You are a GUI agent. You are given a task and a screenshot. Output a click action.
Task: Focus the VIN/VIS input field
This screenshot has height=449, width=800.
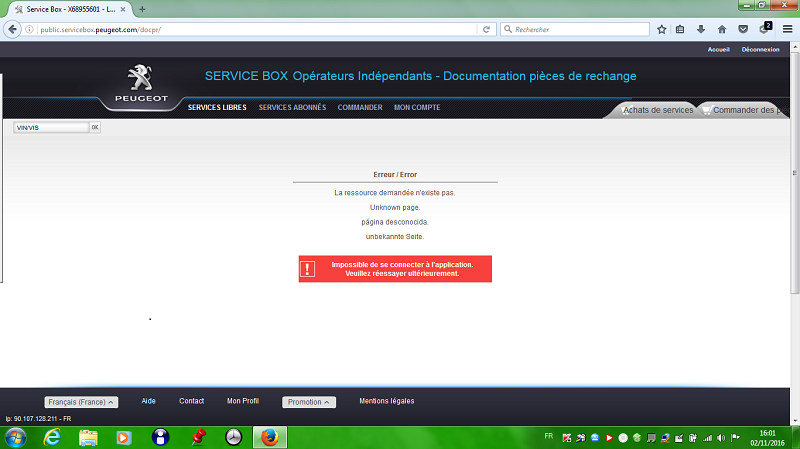pos(51,128)
